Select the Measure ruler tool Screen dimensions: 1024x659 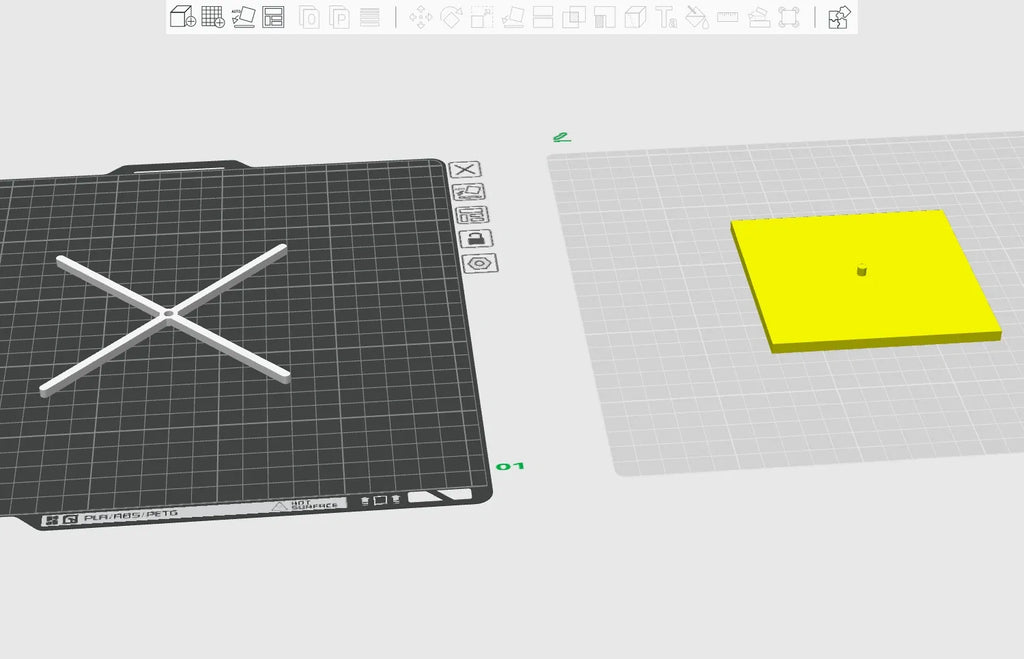click(728, 17)
